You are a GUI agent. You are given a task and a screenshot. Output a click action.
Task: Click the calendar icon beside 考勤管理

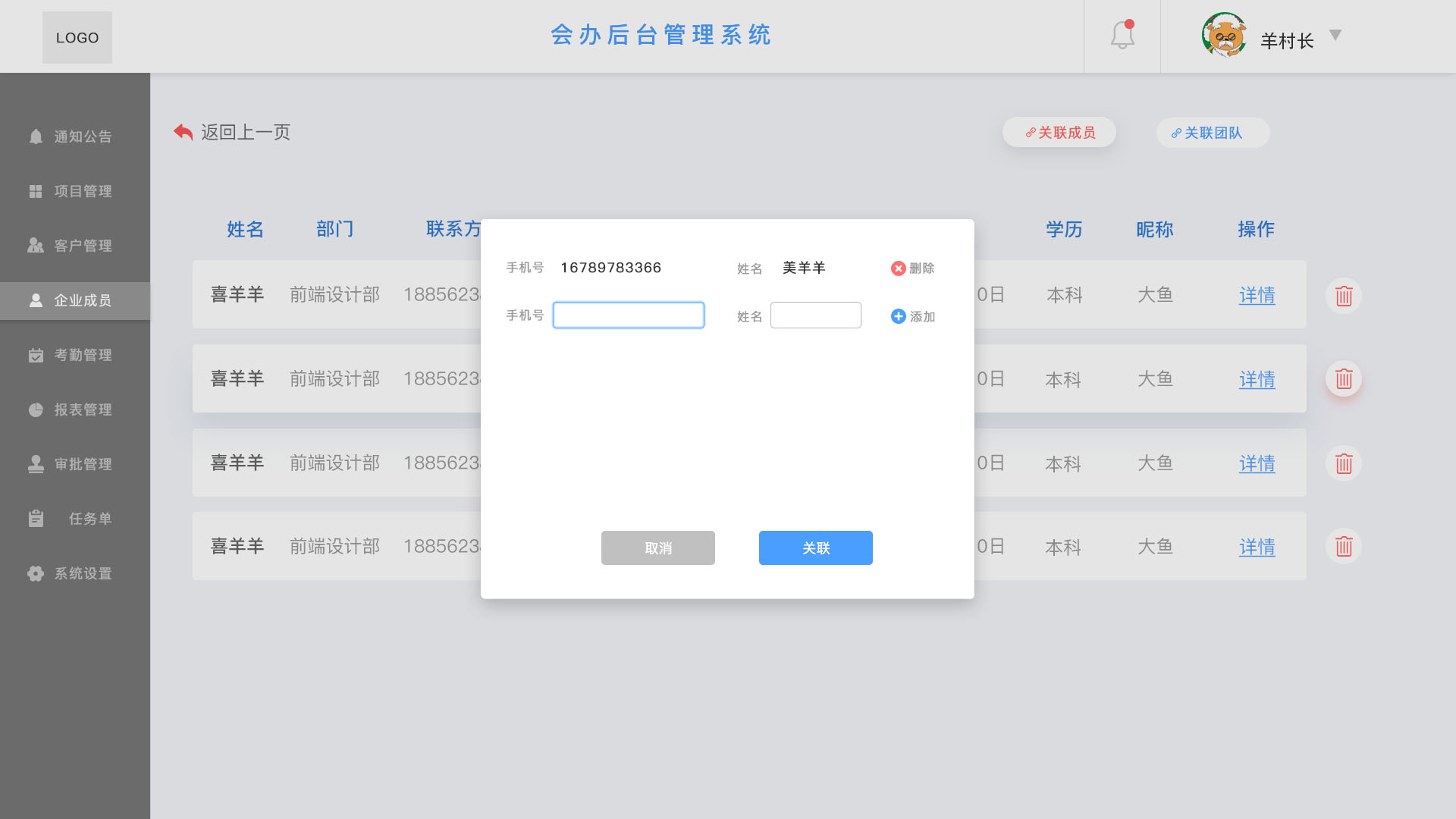36,355
